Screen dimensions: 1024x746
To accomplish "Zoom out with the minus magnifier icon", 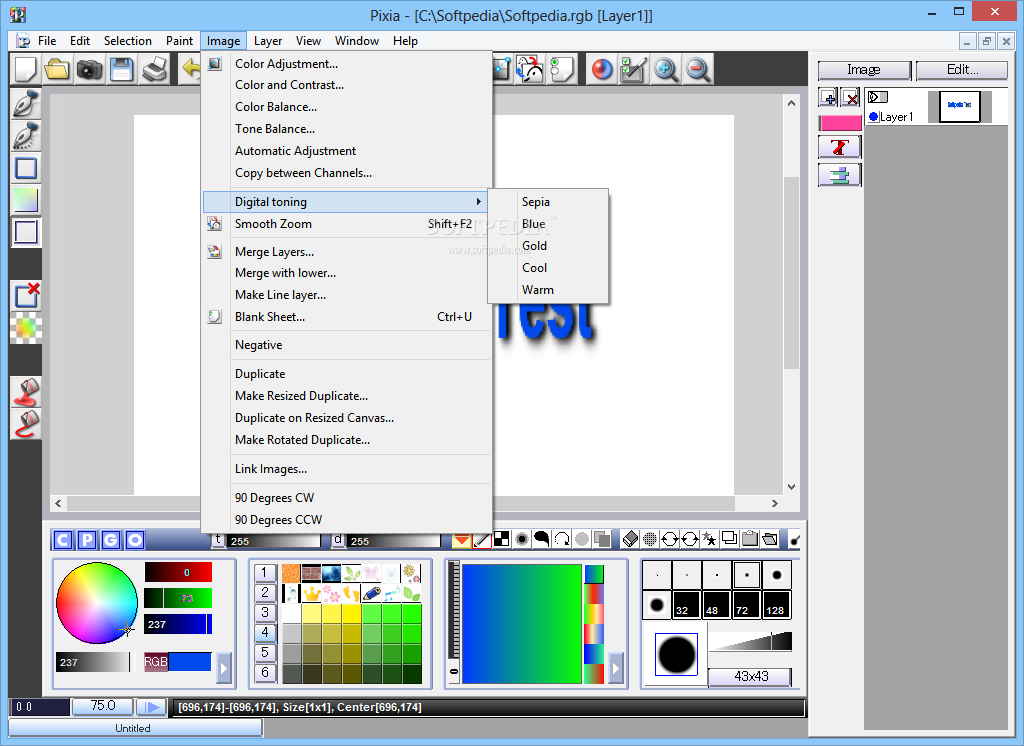I will [x=697, y=69].
